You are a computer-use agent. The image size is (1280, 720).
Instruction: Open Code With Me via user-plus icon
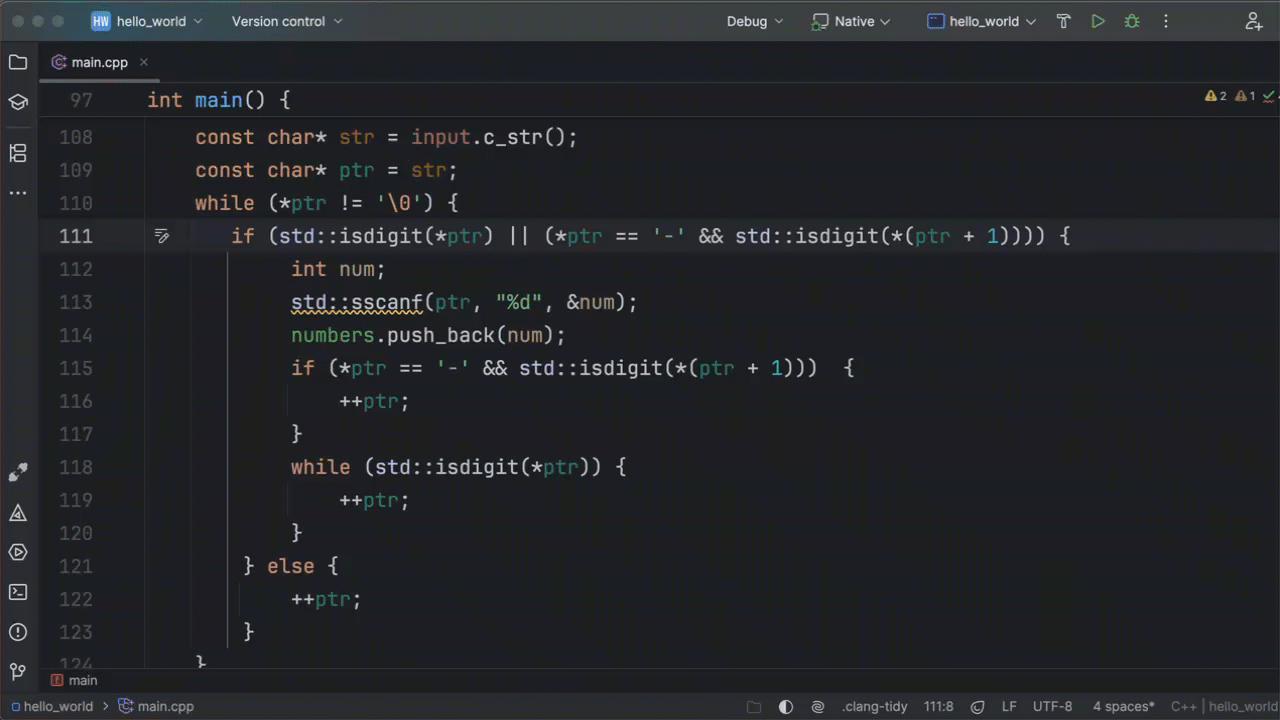click(1253, 21)
